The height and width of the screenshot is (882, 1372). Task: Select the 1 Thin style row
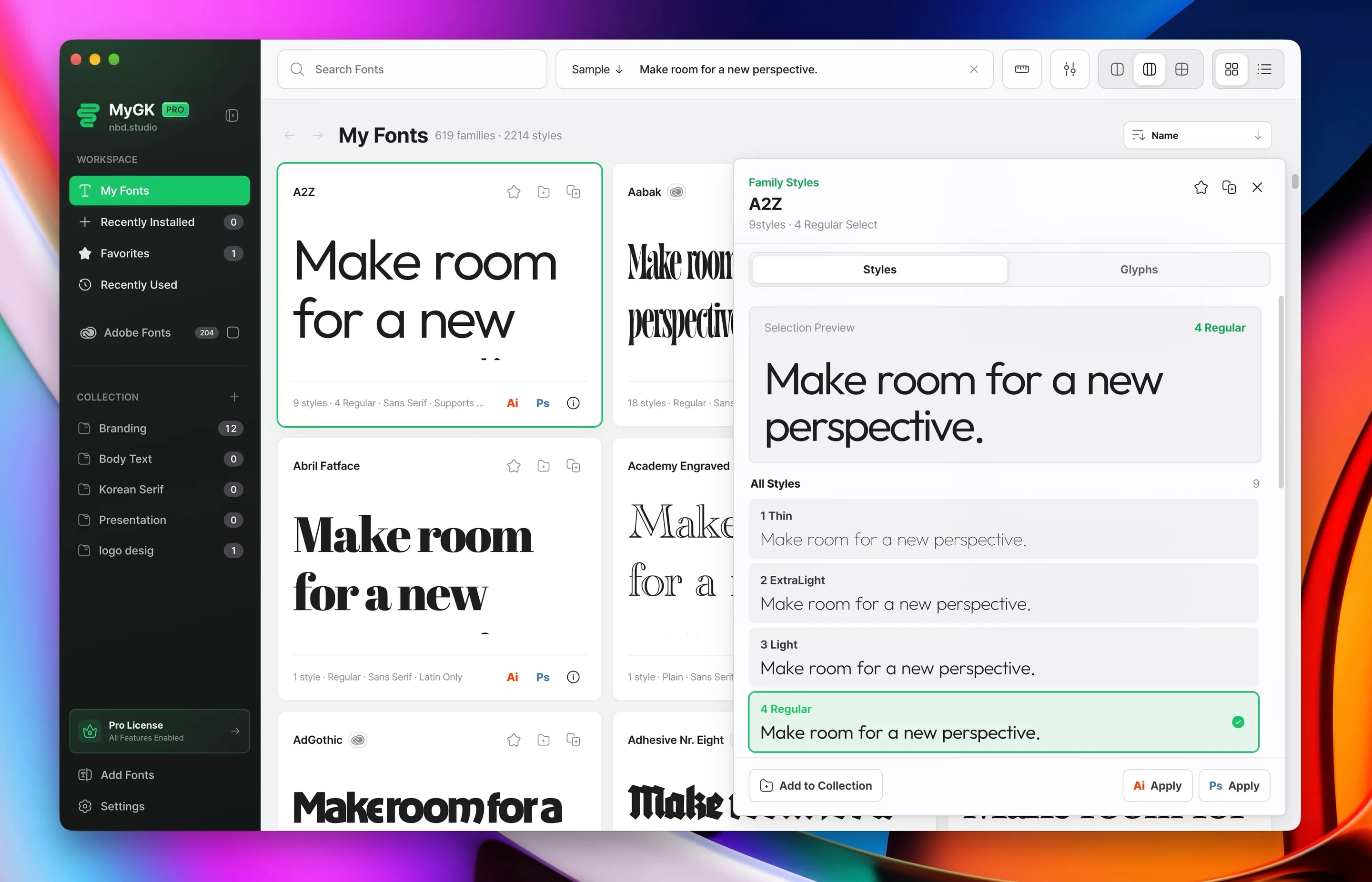[x=1003, y=529]
